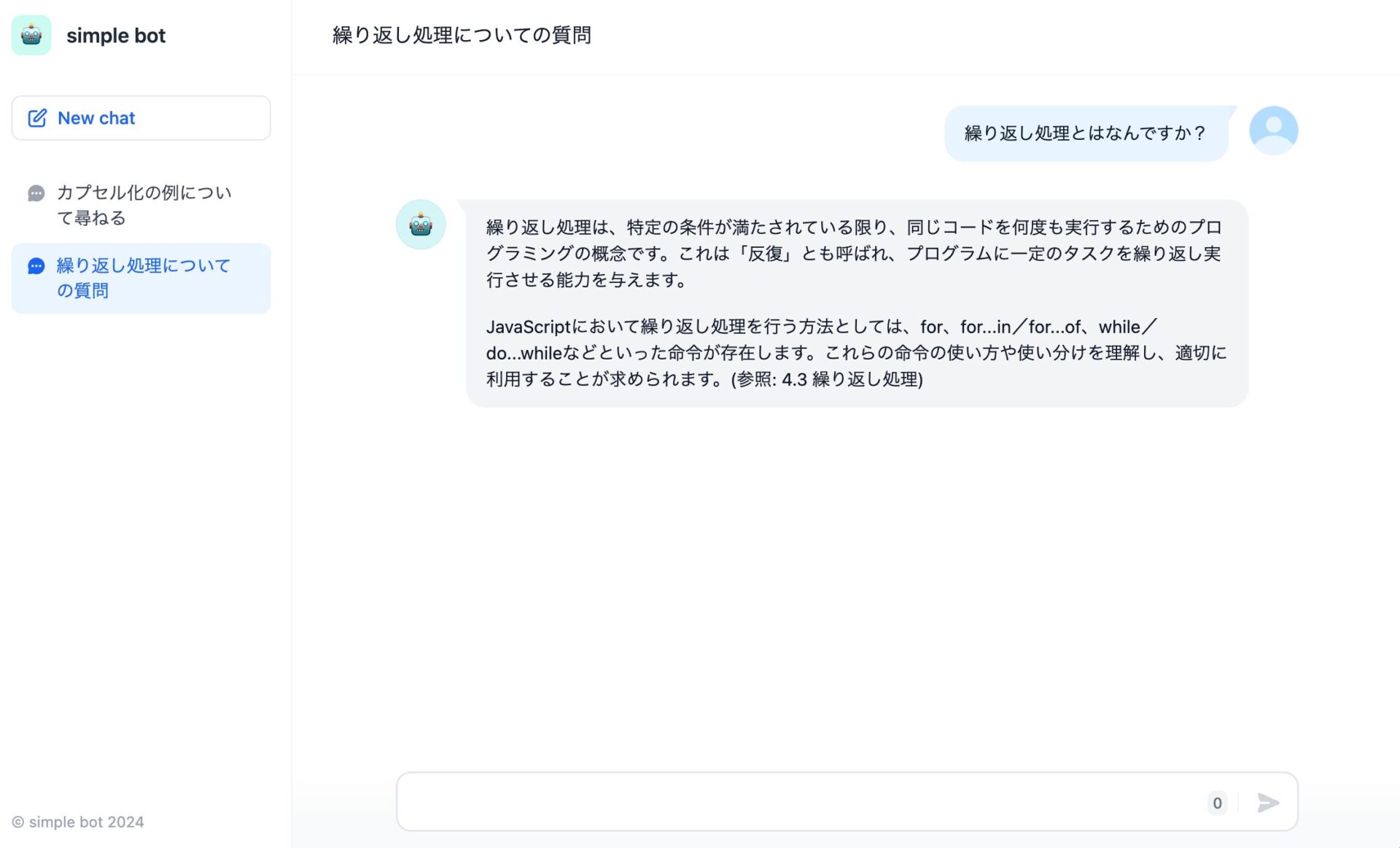Viewport: 1400px width, 848px height.
Task: Open the カプセル化の例について尋ねる conversation
Action: coord(144,205)
